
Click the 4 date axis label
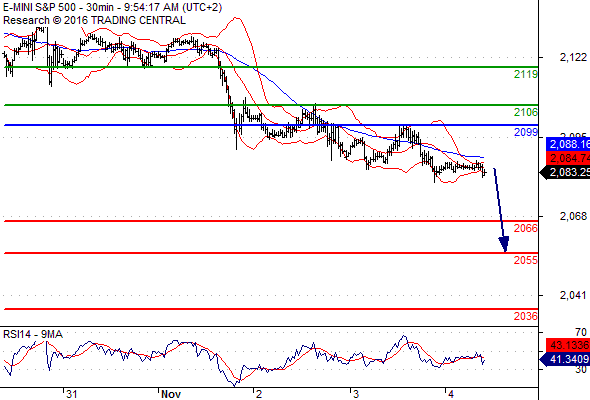point(451,394)
